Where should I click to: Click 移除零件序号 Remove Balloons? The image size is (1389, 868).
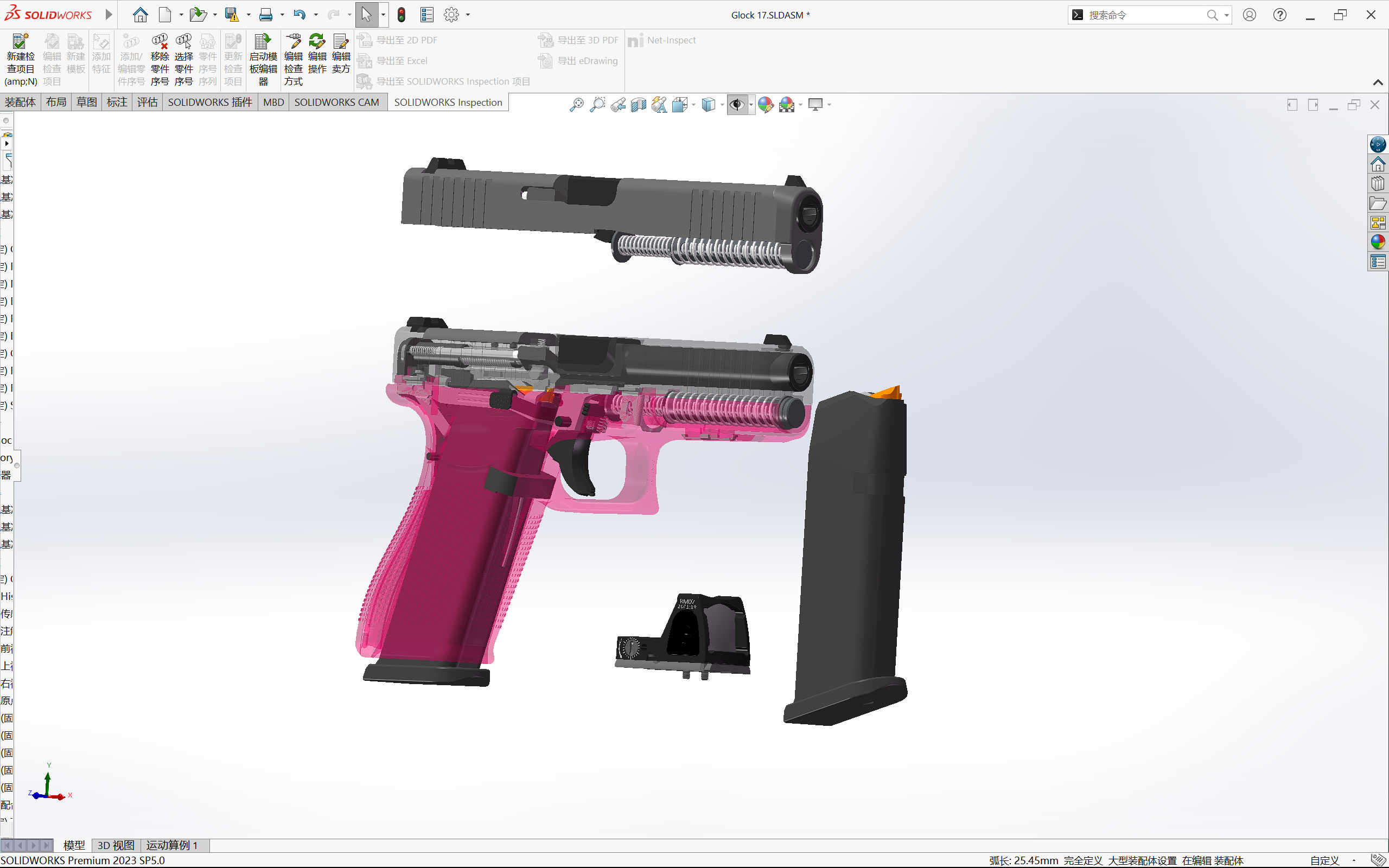[x=160, y=60]
